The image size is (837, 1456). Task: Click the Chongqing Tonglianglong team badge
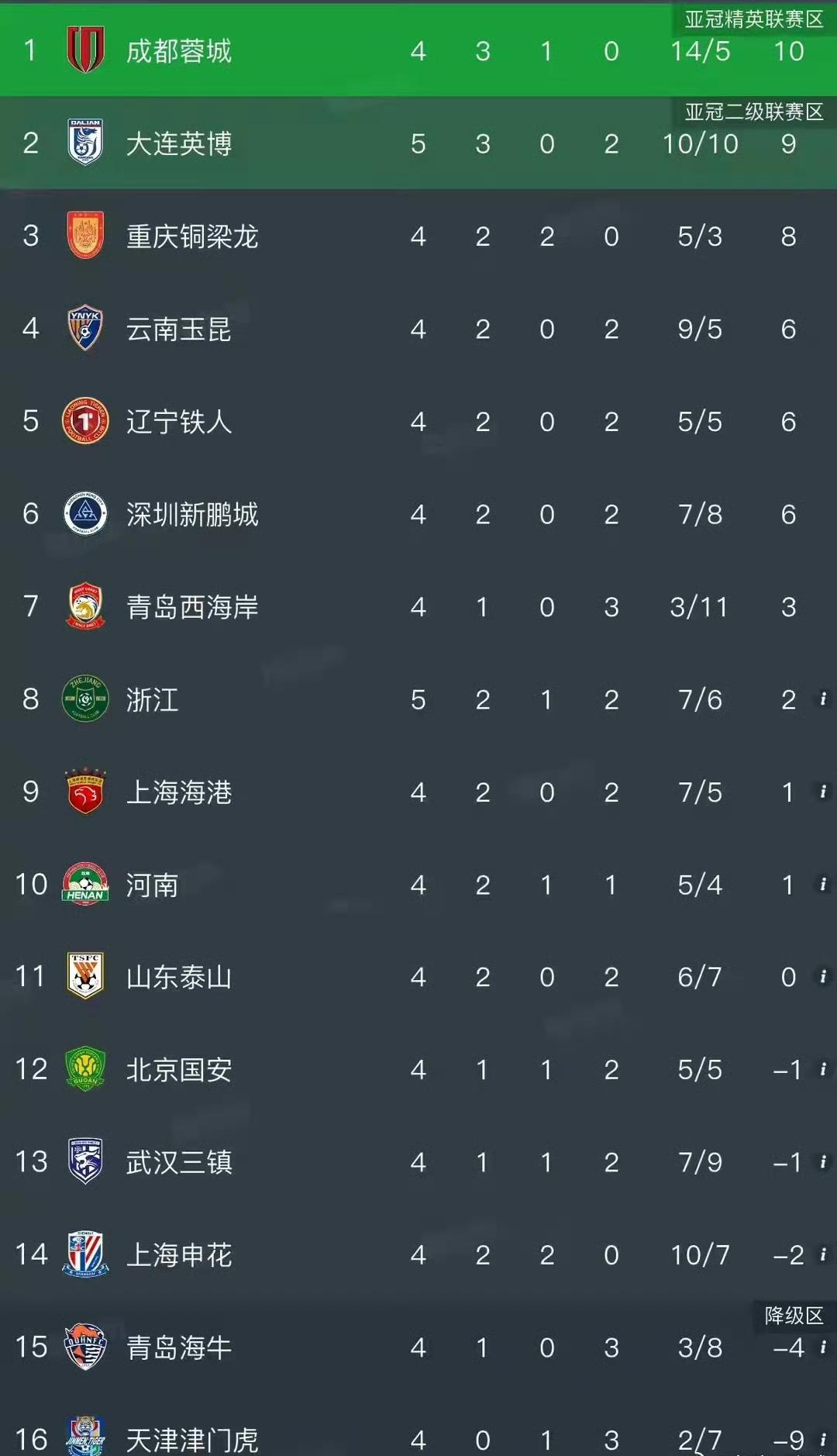click(x=85, y=236)
